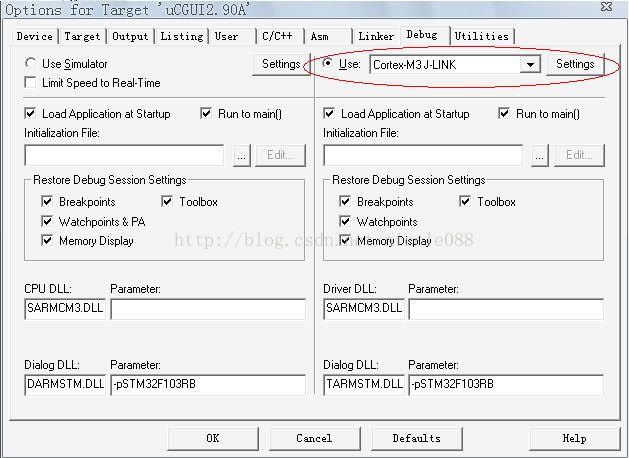
Task: Select the Use Simulator radio button
Action: pos(30,63)
